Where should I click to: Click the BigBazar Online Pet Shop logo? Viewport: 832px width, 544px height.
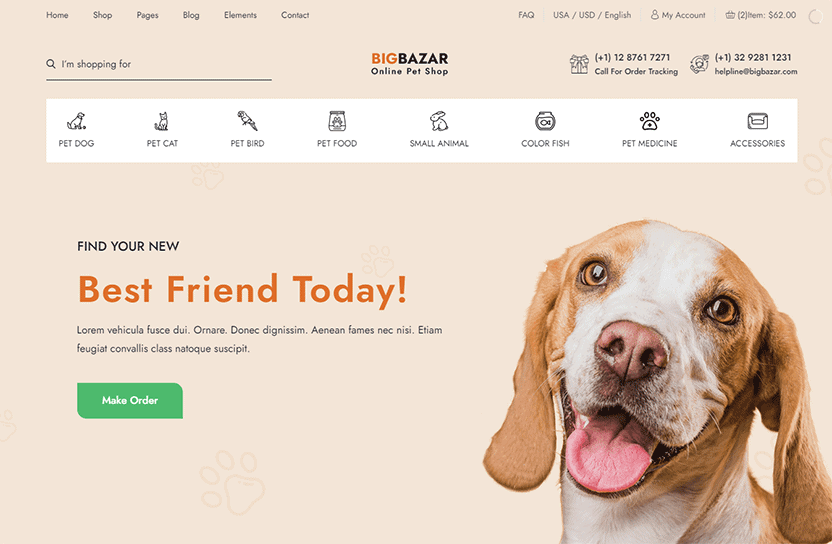point(410,64)
